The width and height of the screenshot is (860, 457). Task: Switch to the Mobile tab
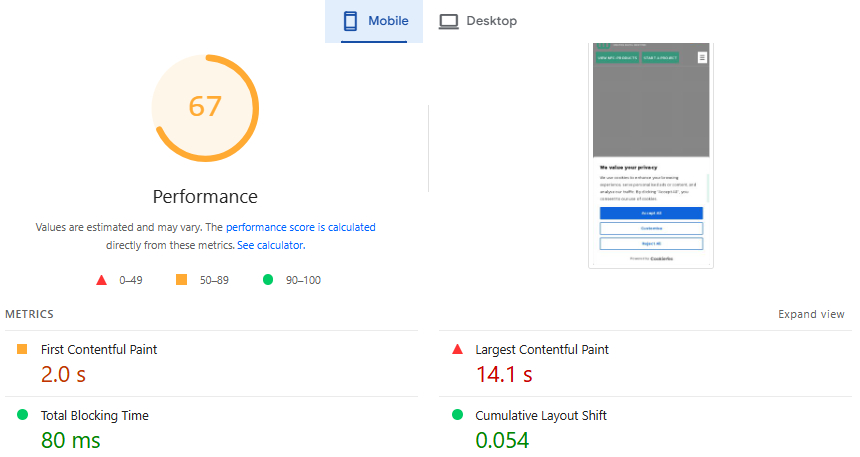pos(374,21)
